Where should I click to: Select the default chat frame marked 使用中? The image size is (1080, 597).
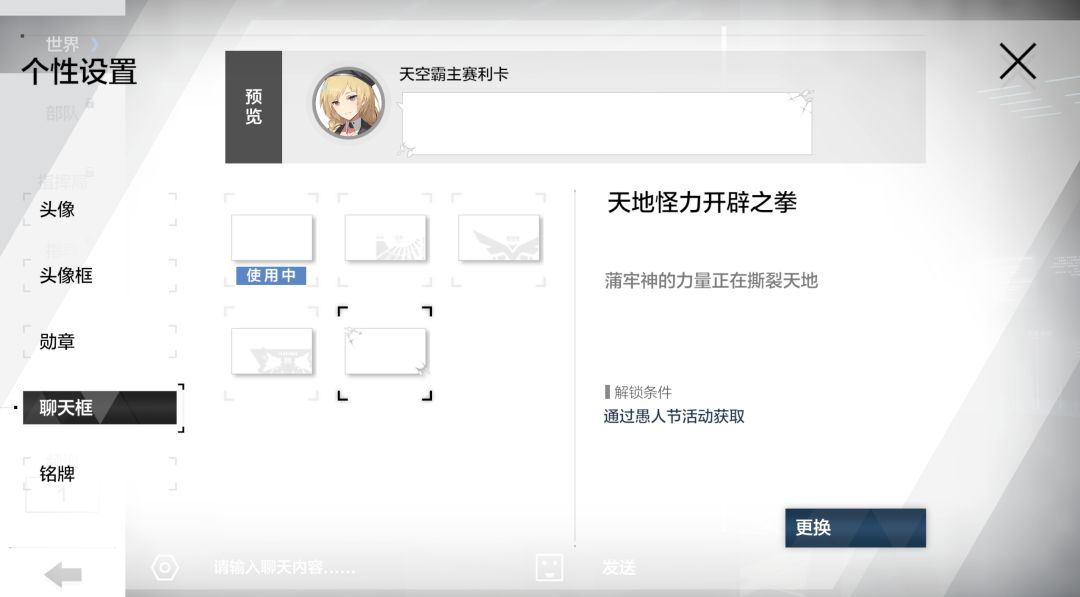tap(271, 238)
